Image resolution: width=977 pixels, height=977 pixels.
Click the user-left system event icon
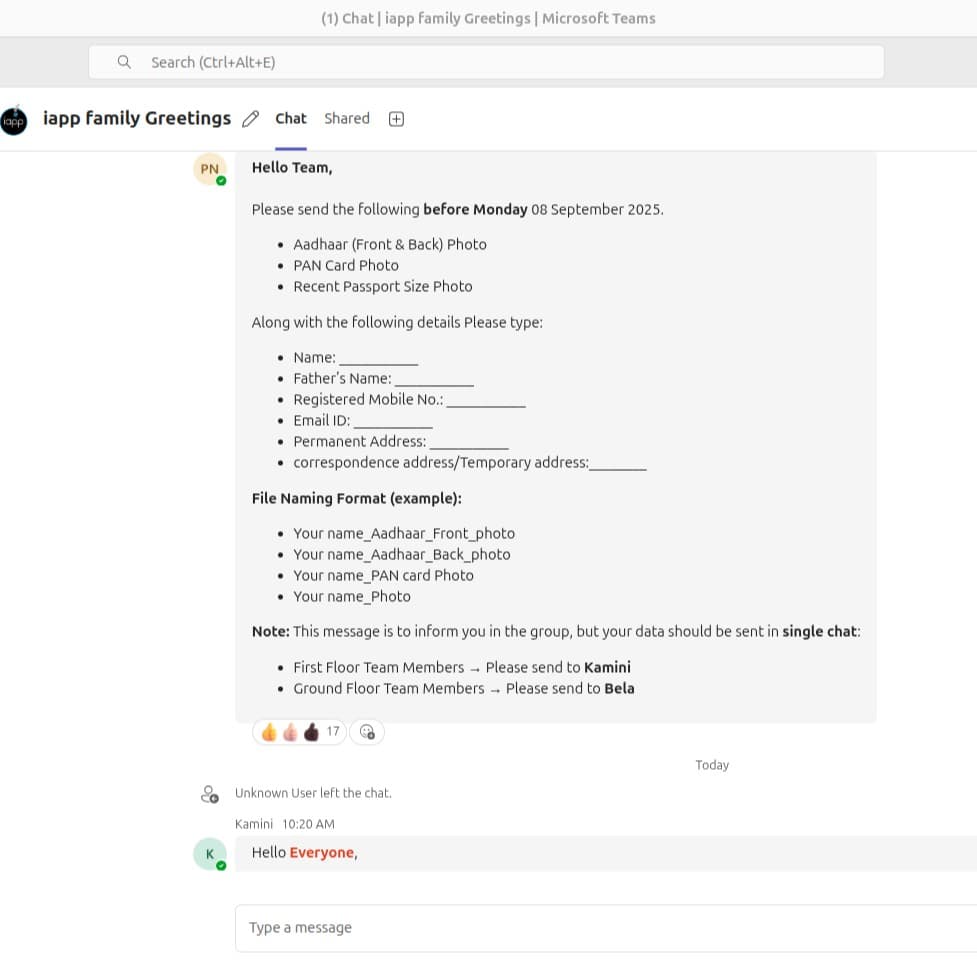(209, 794)
